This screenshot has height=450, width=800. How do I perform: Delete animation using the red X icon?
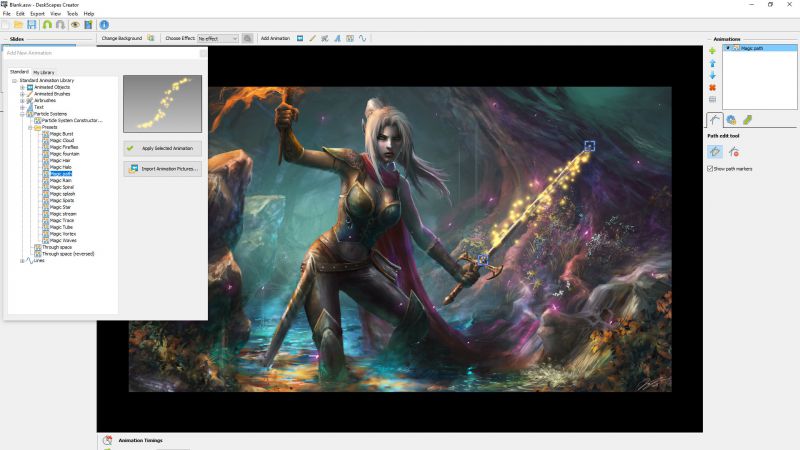[712, 87]
